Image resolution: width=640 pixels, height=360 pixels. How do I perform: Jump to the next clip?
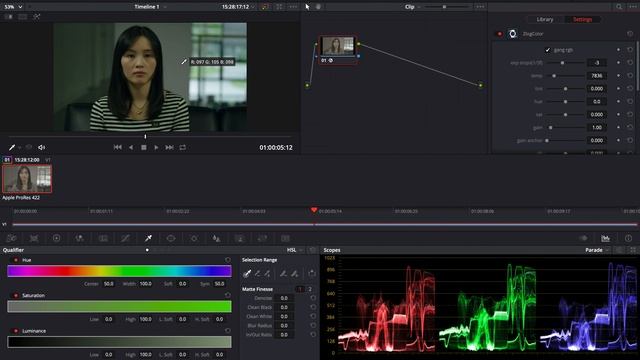pos(169,147)
